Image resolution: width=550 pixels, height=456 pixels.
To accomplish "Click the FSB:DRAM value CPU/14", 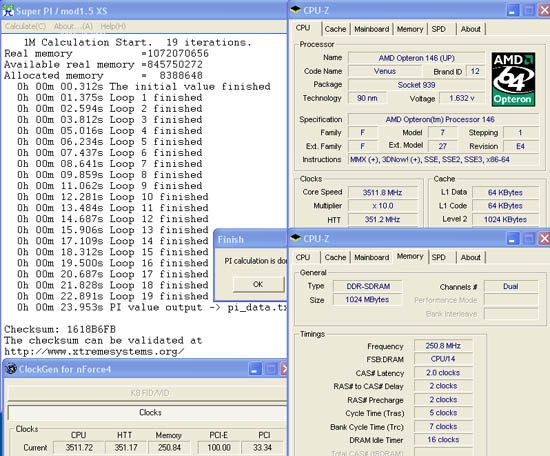I will 443,359.
